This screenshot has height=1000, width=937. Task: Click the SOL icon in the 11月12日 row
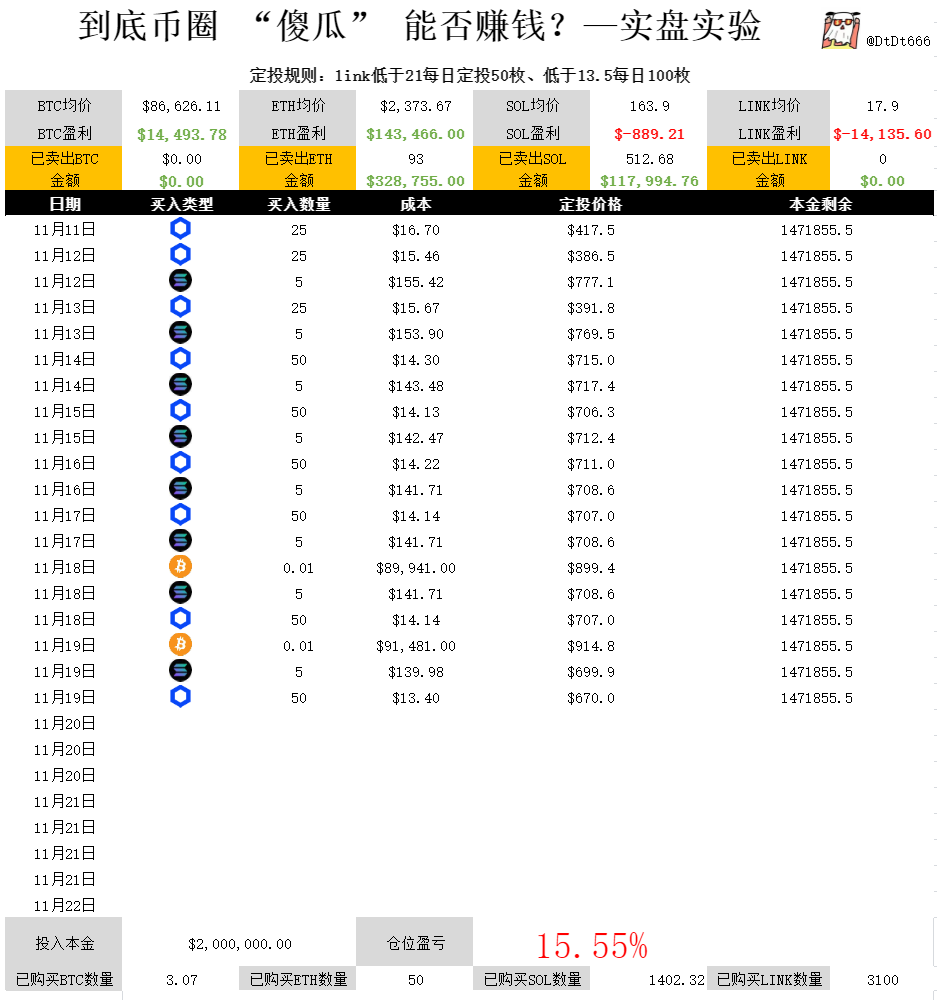click(180, 280)
